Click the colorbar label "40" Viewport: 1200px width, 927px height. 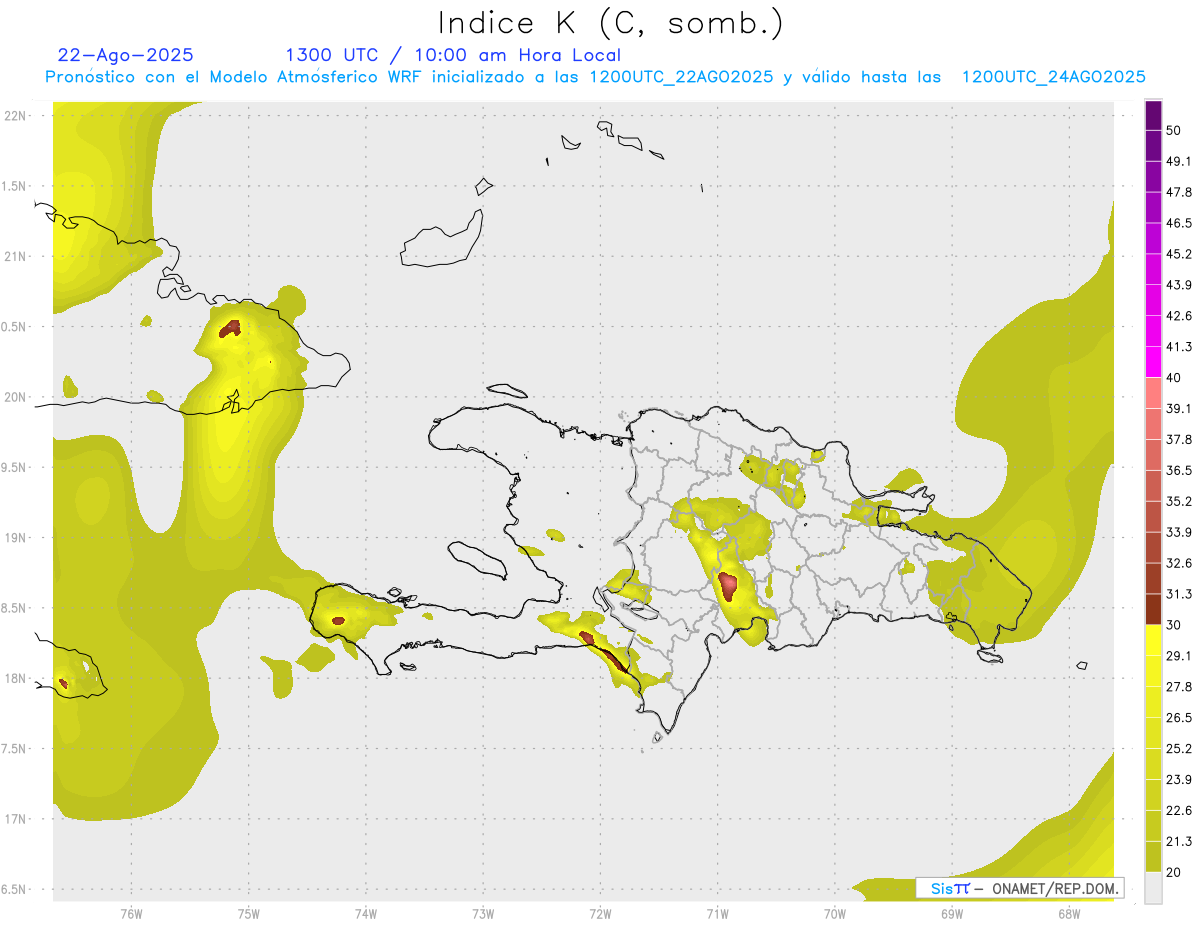pyautogui.click(x=1174, y=377)
